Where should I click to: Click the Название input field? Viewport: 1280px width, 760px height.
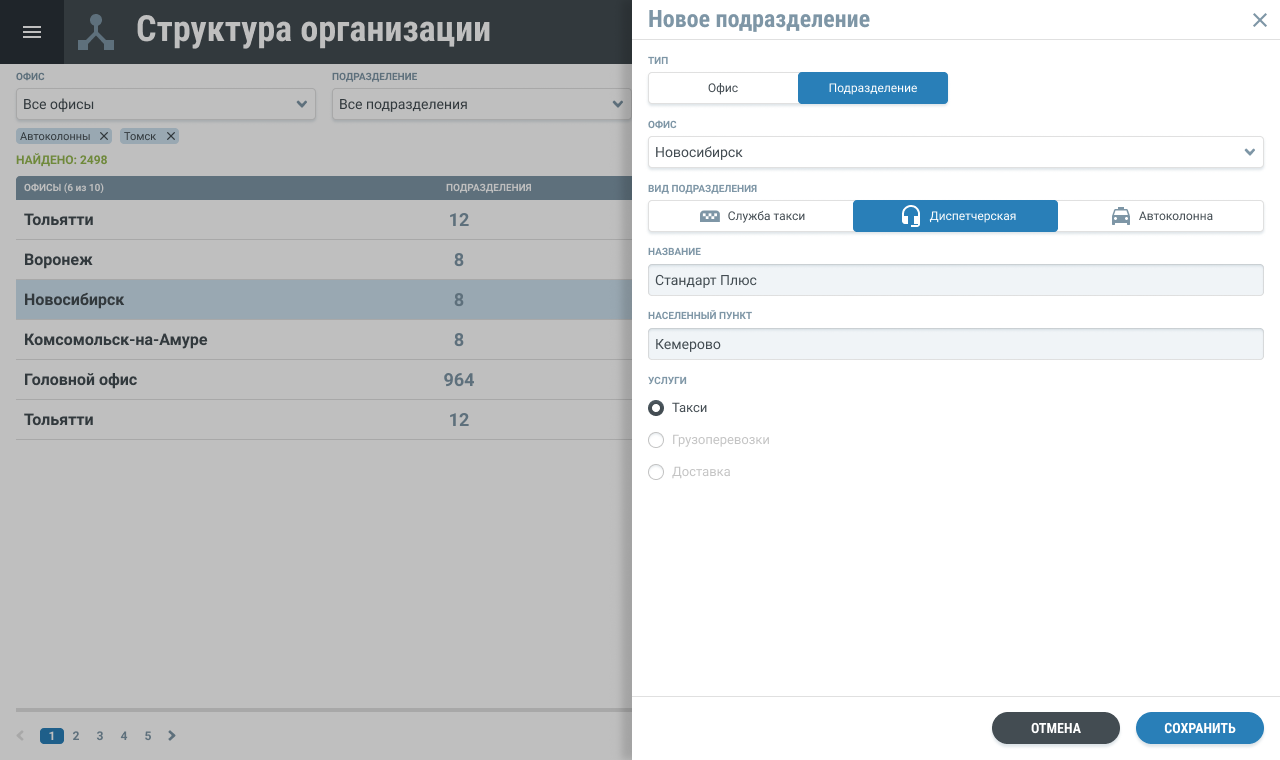tap(955, 280)
